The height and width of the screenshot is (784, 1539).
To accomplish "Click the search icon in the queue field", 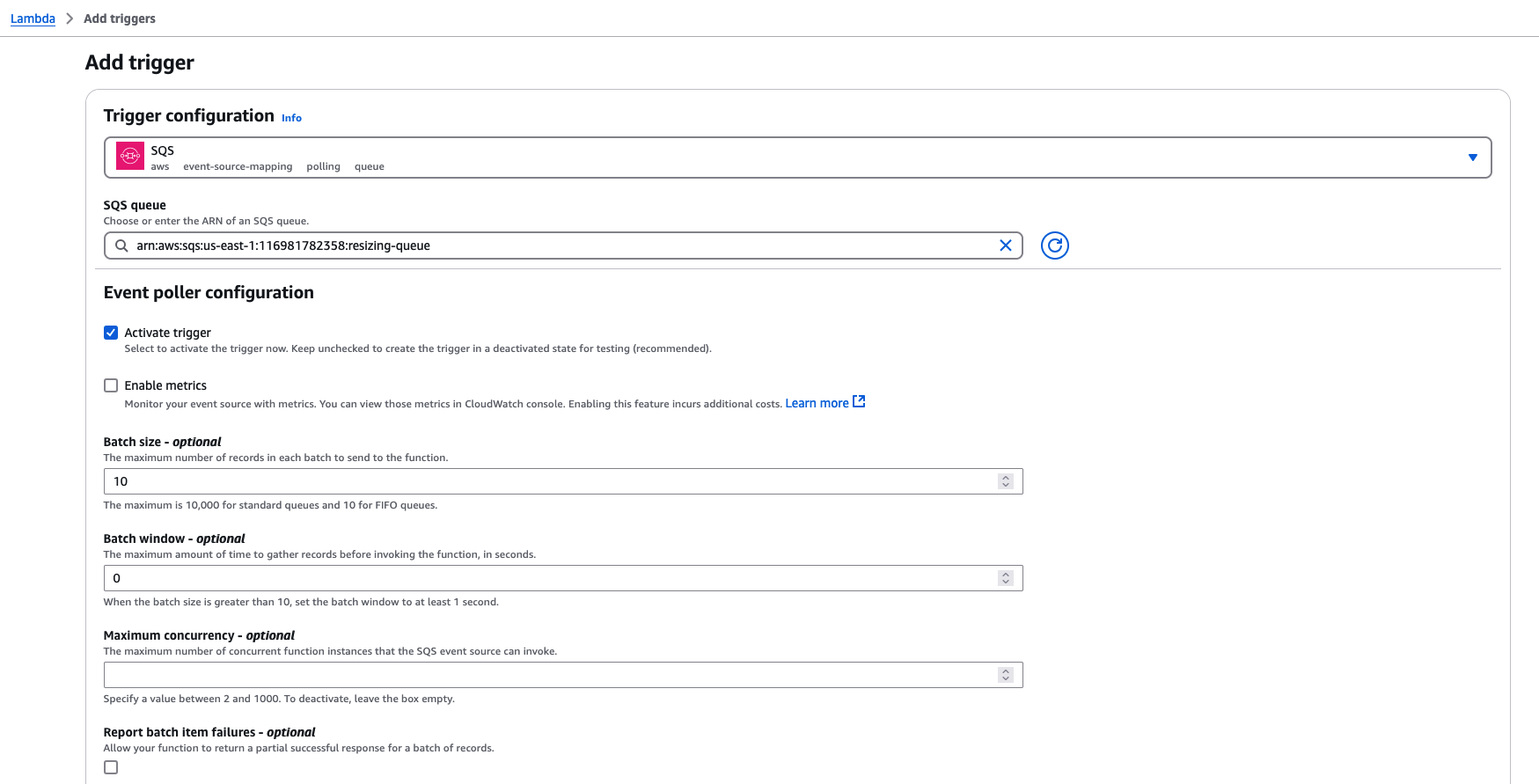I will click(x=122, y=245).
